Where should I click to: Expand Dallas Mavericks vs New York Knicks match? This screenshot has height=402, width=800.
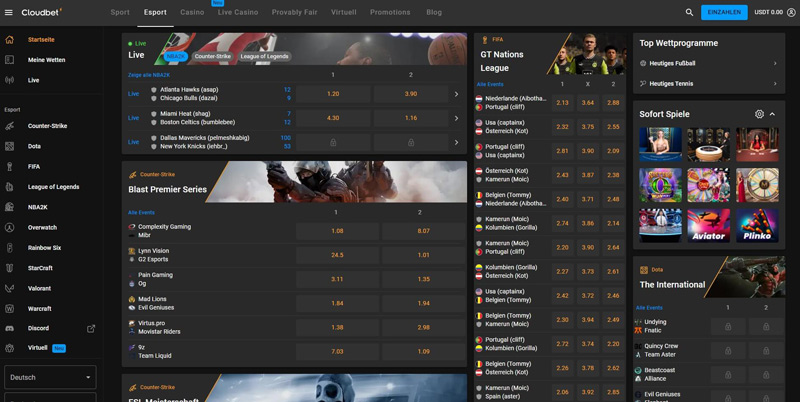click(x=457, y=142)
